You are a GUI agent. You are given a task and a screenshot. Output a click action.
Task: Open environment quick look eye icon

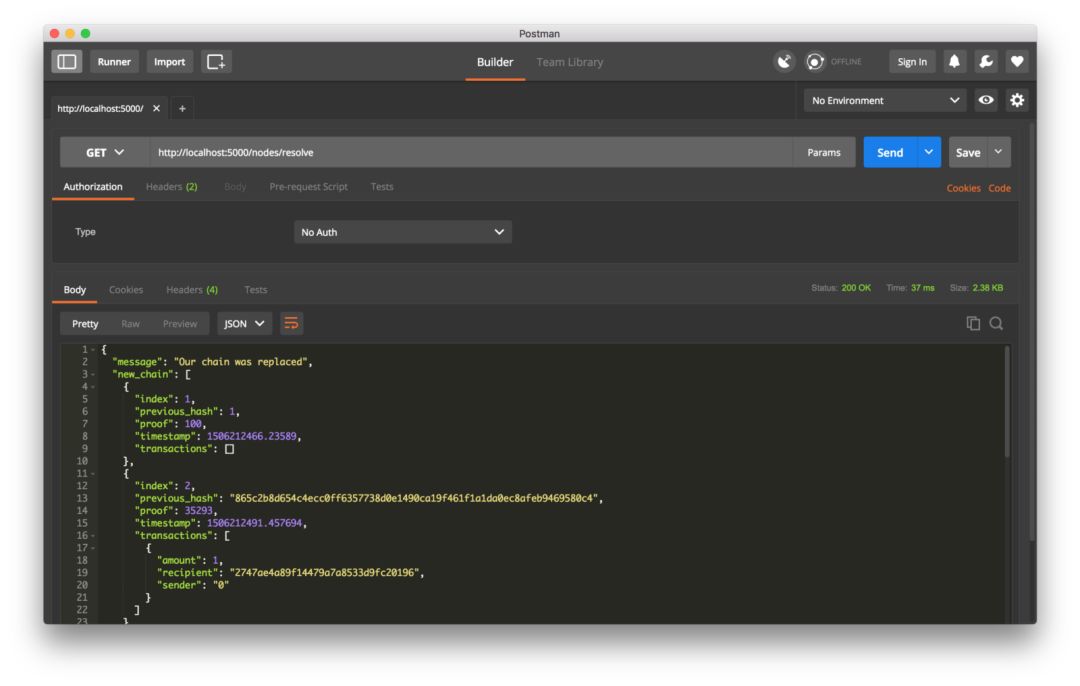tap(986, 100)
